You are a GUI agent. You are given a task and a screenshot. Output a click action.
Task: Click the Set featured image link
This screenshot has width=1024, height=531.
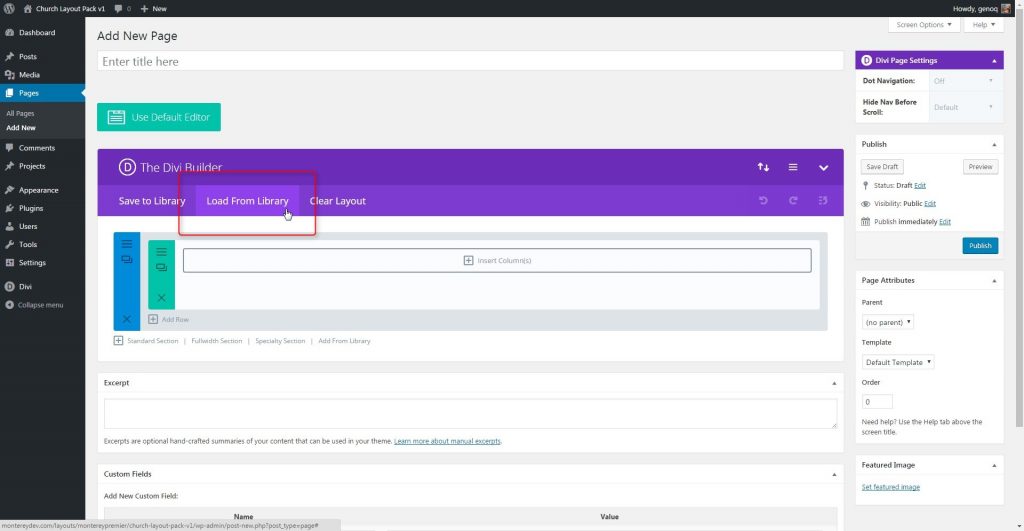[x=890, y=487]
